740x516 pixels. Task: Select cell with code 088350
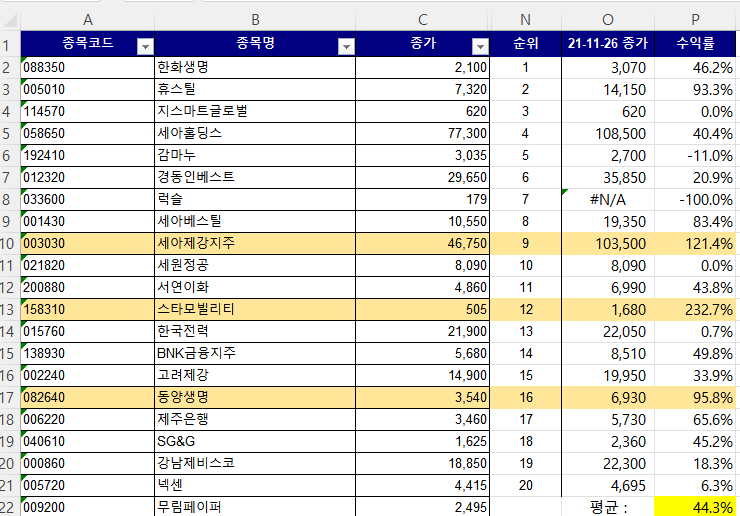tap(87, 68)
